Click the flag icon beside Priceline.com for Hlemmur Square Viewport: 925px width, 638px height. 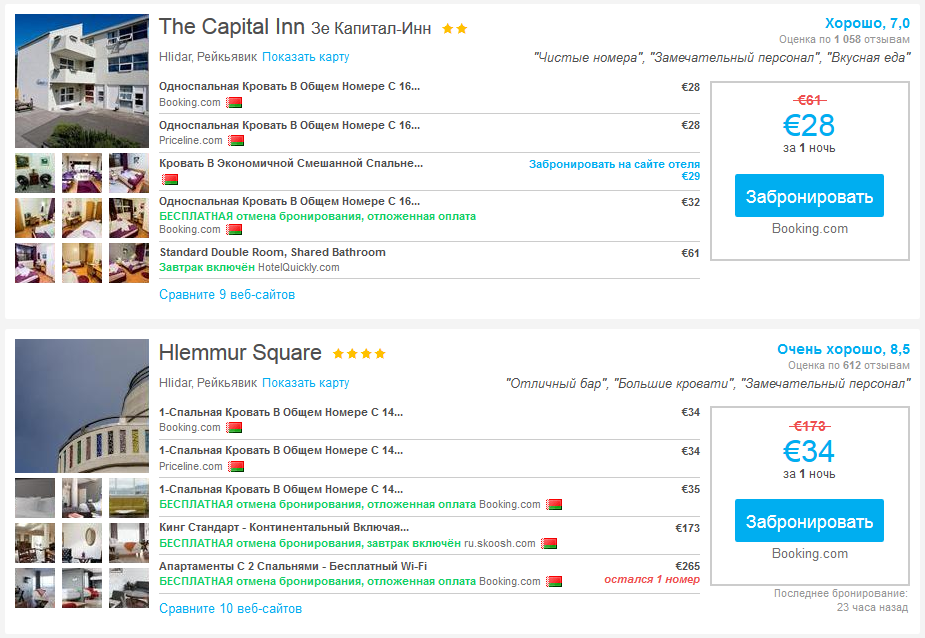coord(236,466)
